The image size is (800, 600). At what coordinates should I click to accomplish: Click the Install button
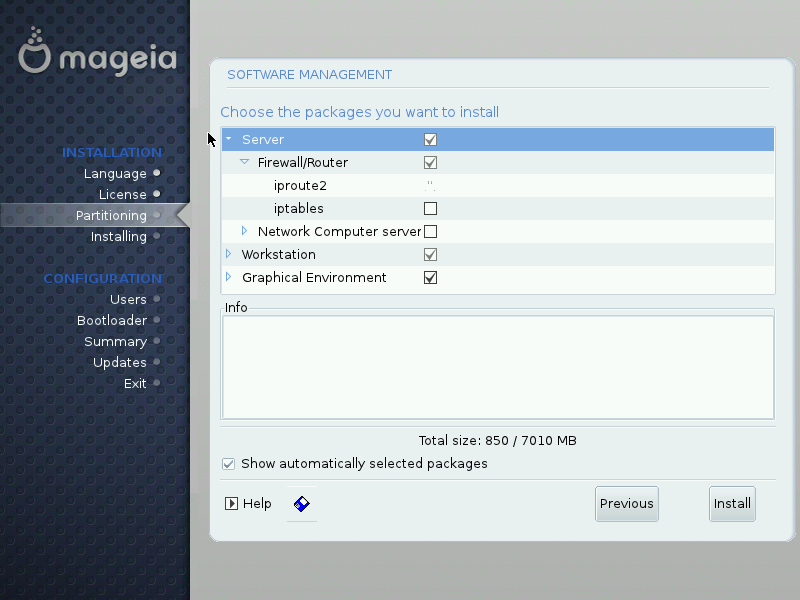tap(732, 504)
